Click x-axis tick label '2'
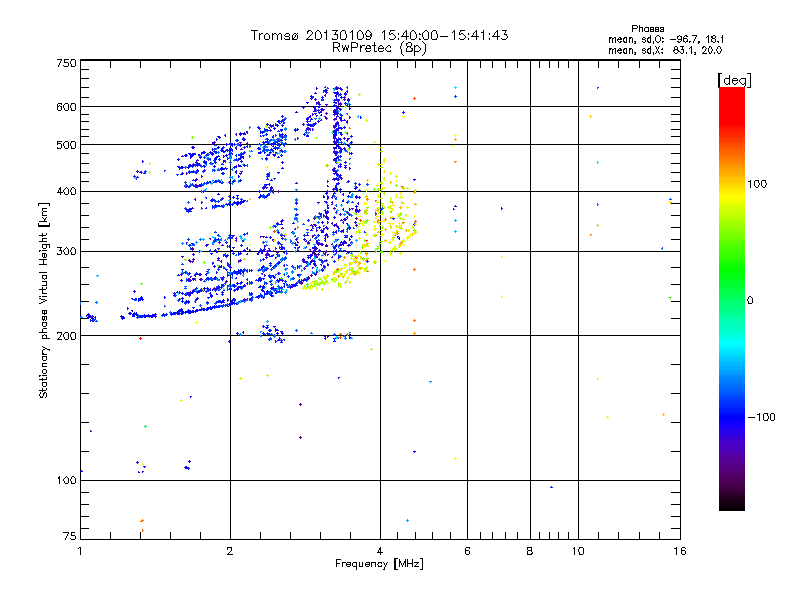800x600 pixels. tap(230, 551)
